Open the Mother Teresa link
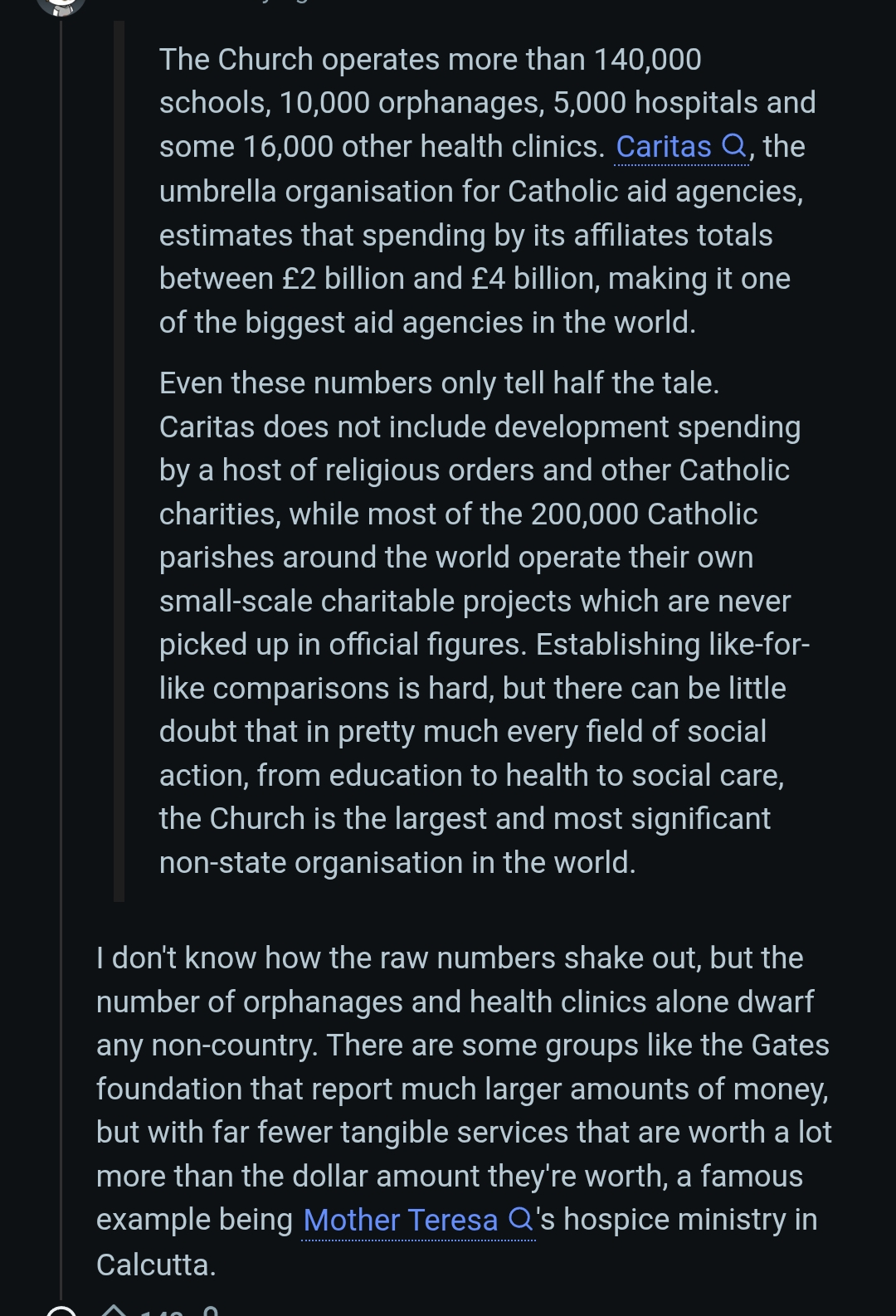 [x=400, y=1220]
